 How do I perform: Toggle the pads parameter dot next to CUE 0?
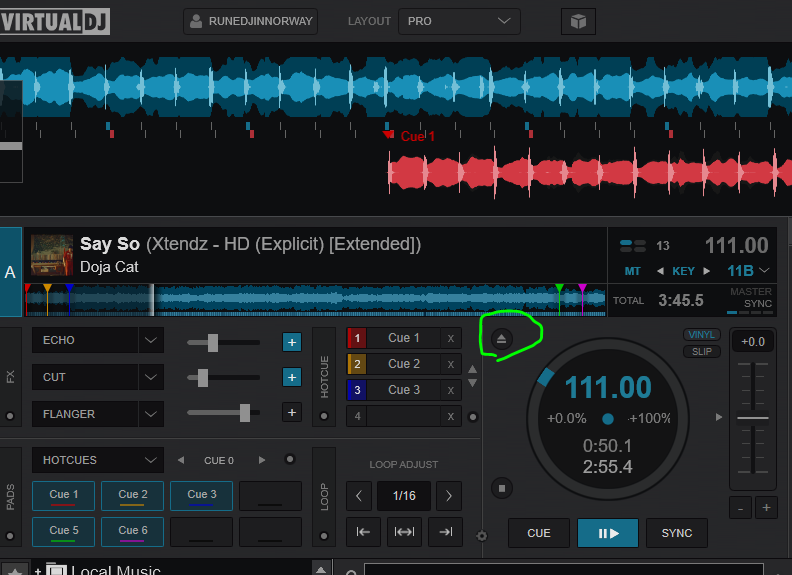pos(290,459)
